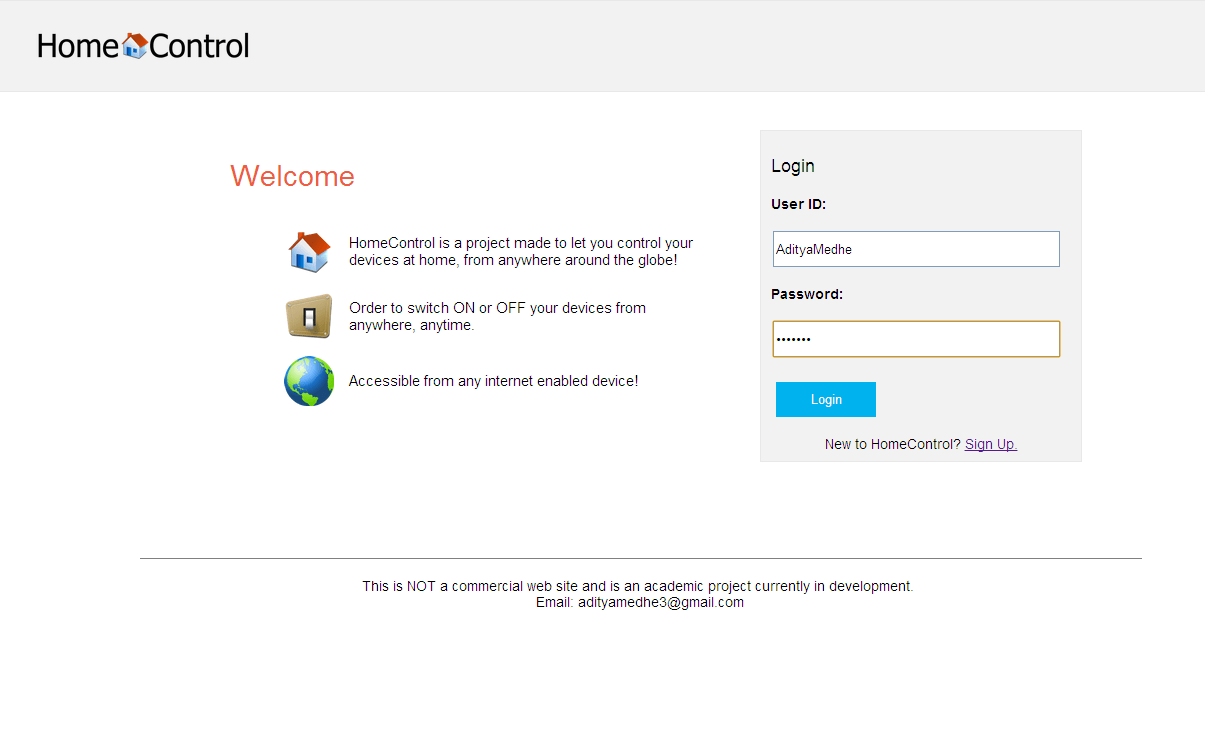
Task: Focus the User ID input field
Action: tap(915, 250)
